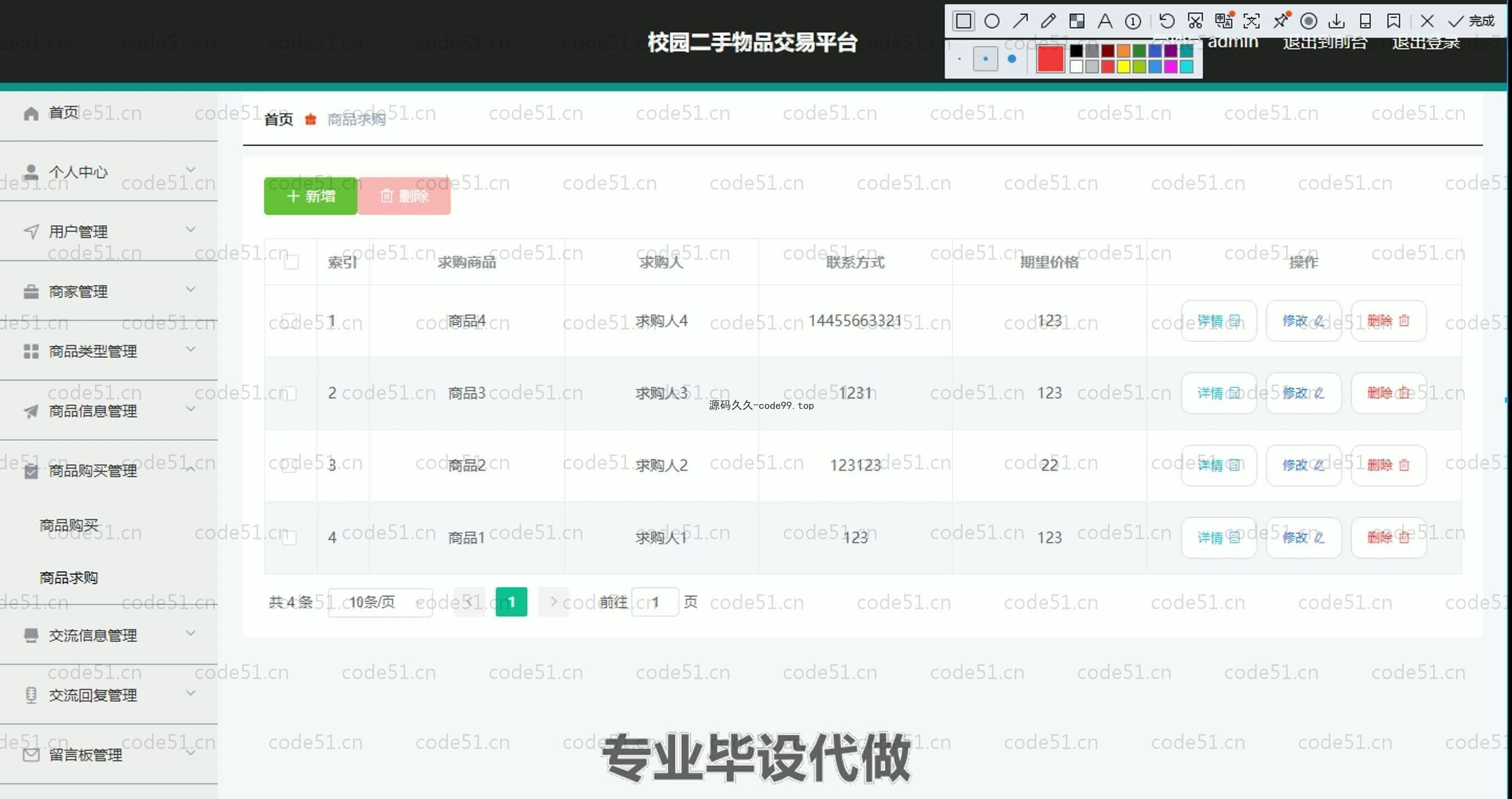Expand the 商家管理 menu
This screenshot has width=1512, height=799.
coord(109,291)
